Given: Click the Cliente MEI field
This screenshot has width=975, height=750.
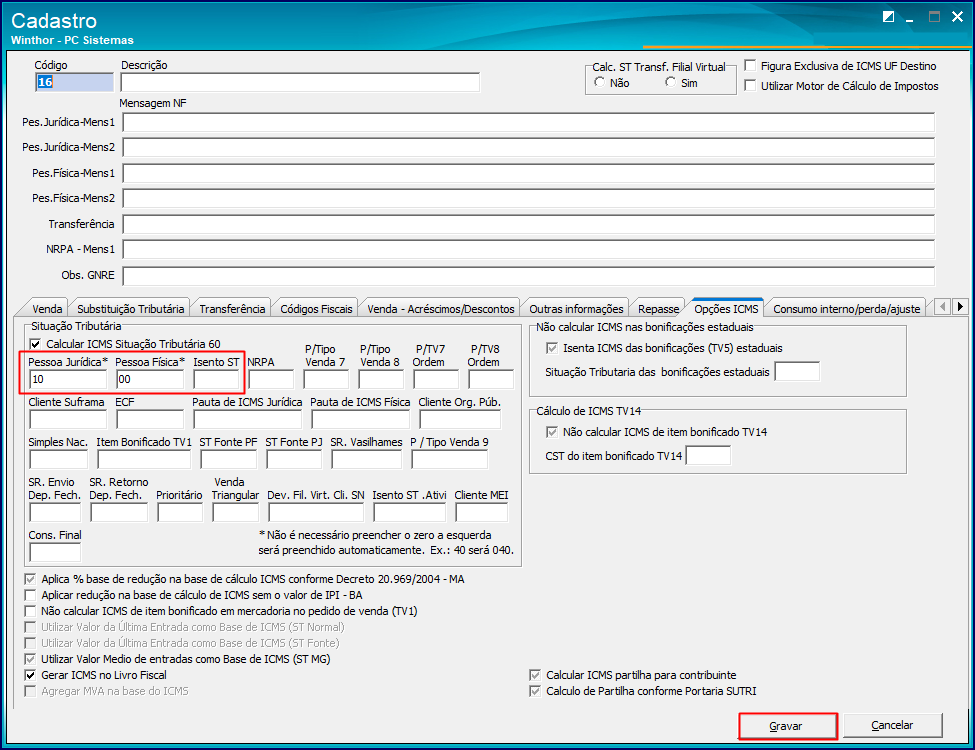Looking at the screenshot, I should pos(481,512).
